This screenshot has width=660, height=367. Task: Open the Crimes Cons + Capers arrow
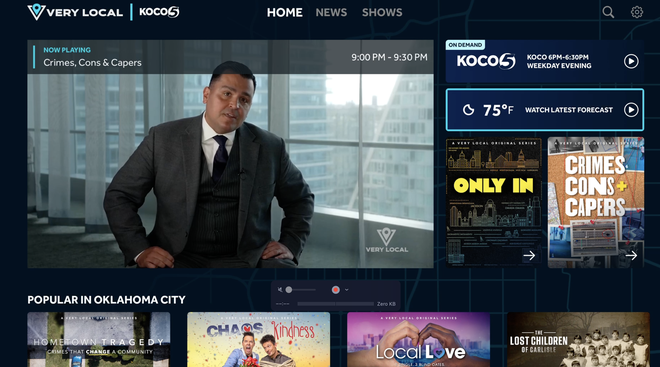tap(631, 255)
